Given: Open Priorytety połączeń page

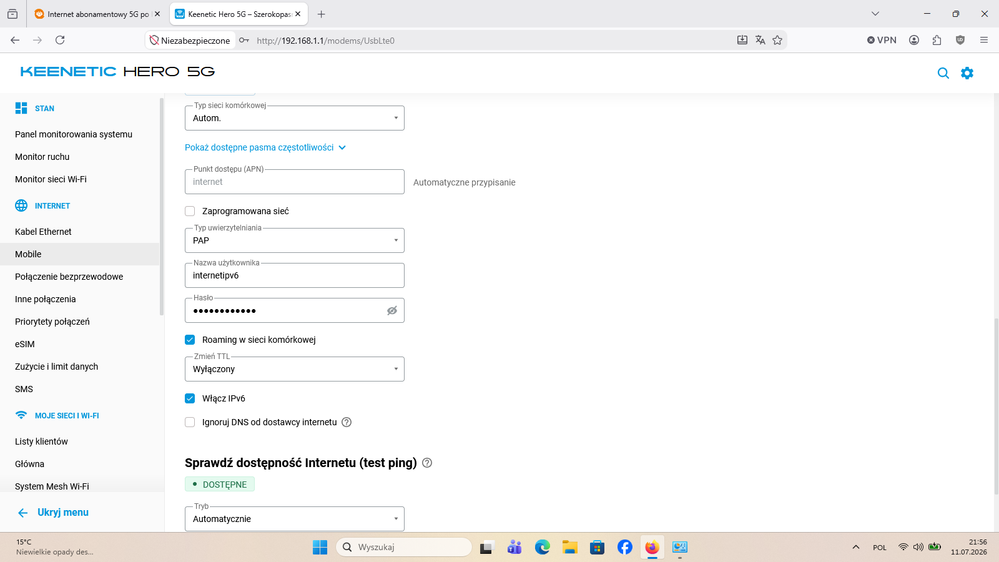Looking at the screenshot, I should [x=52, y=322].
